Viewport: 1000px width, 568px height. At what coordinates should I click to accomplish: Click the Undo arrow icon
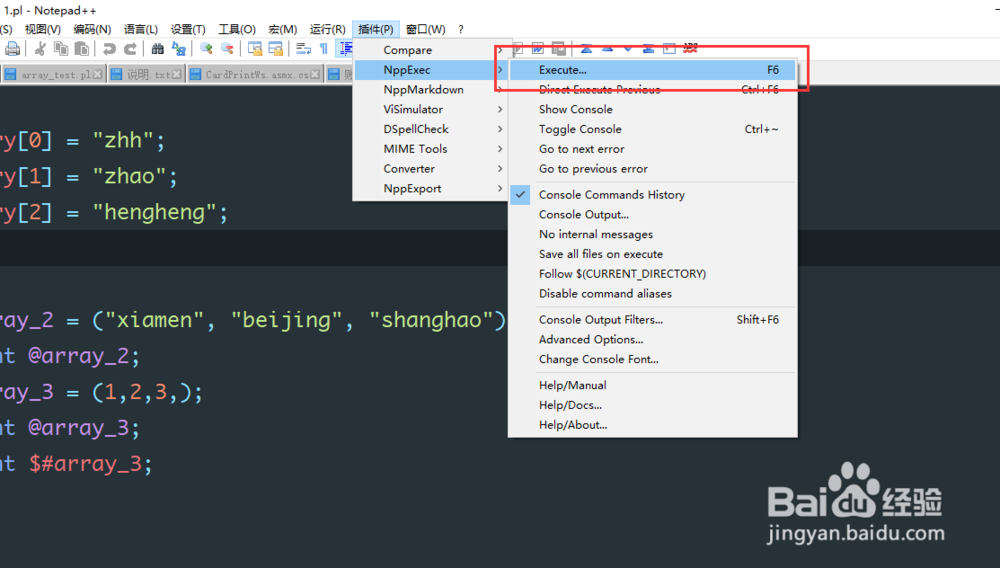pos(109,48)
